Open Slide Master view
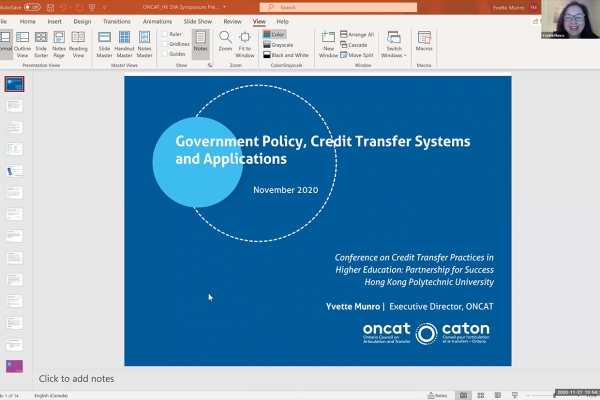 [x=104, y=44]
